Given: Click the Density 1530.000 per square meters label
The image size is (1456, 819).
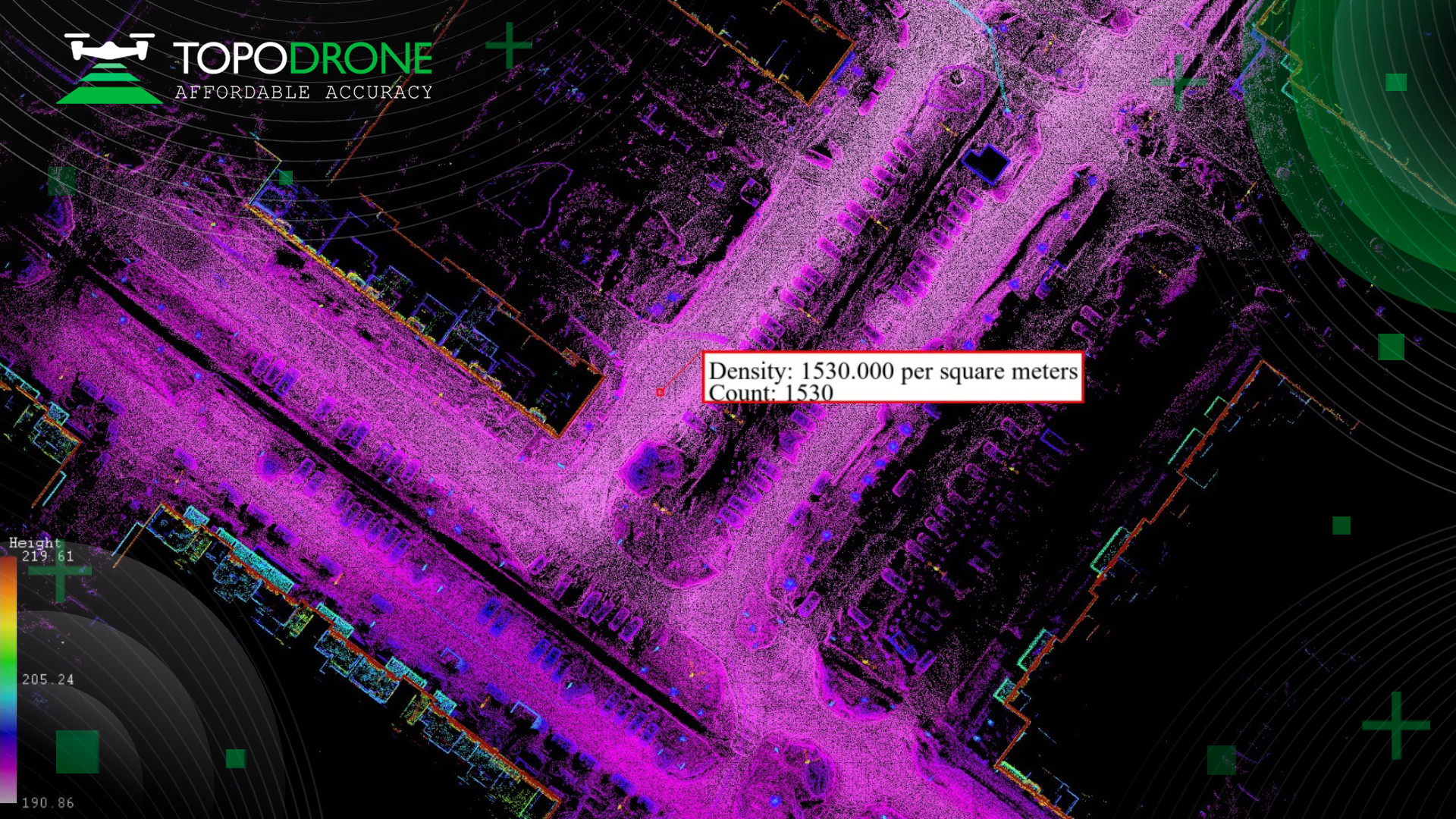Looking at the screenshot, I should click(893, 371).
